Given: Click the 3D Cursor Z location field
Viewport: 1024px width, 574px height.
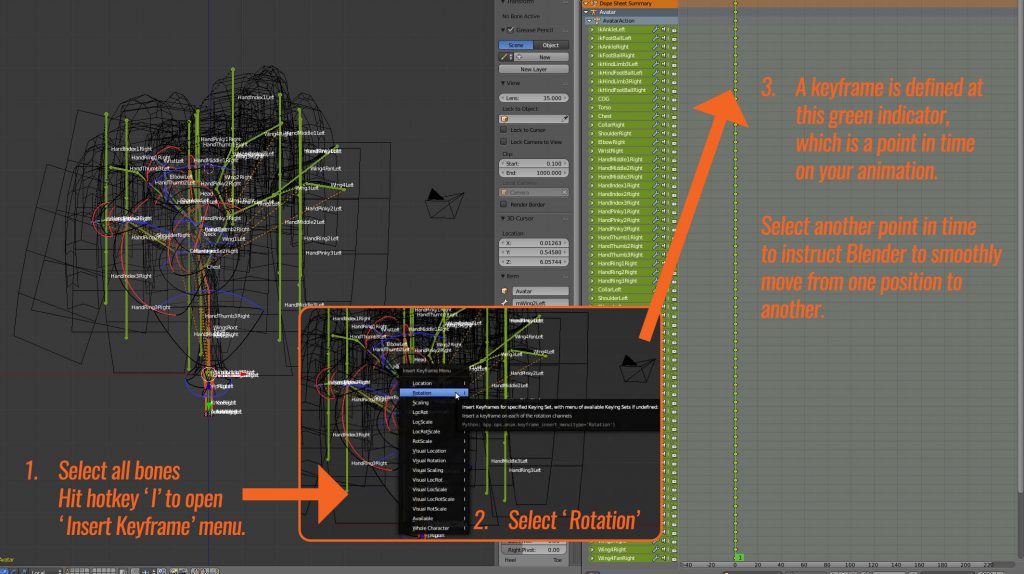Looking at the screenshot, I should pyautogui.click(x=534, y=262).
